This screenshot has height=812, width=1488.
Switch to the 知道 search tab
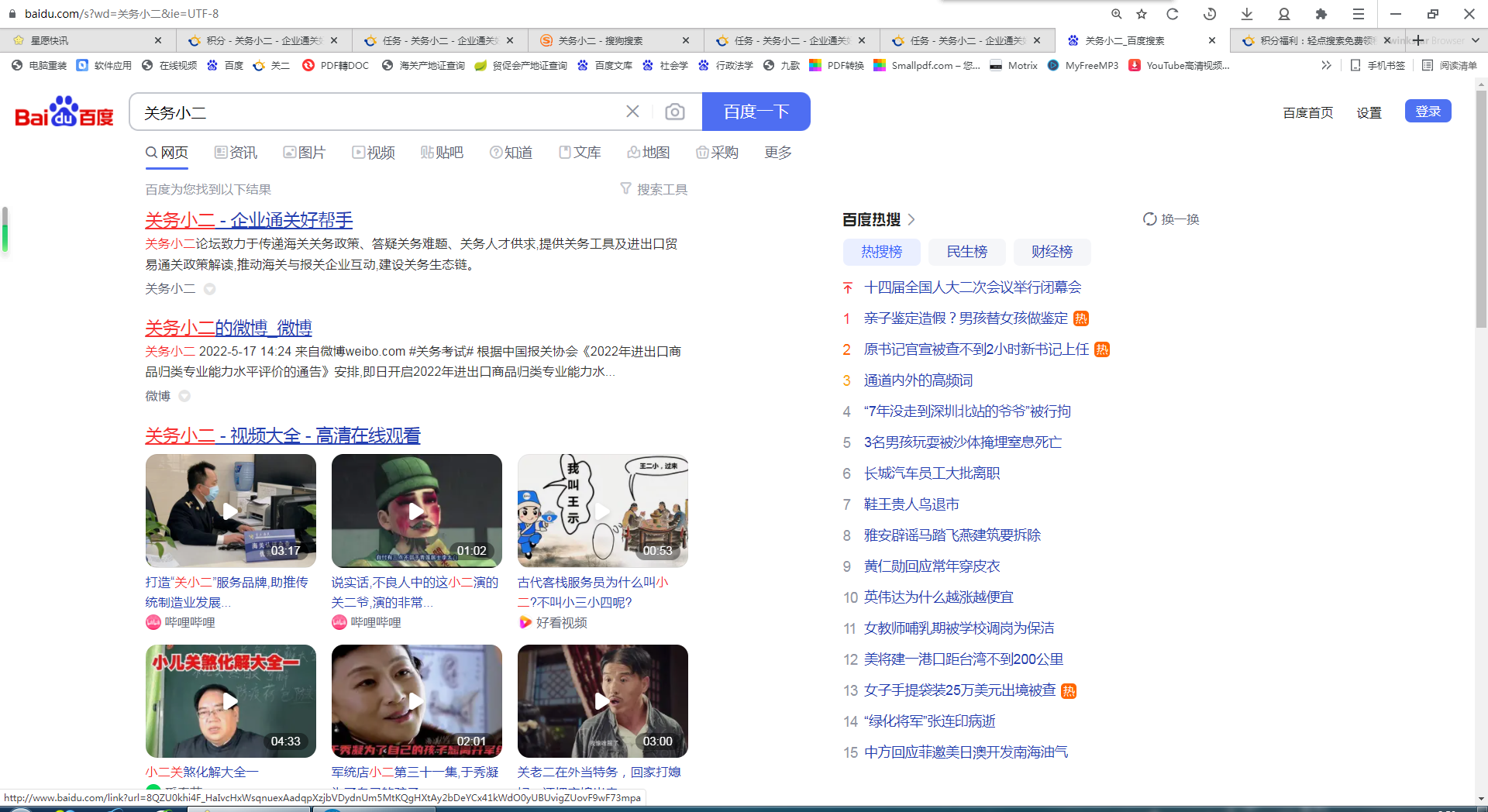[511, 153]
